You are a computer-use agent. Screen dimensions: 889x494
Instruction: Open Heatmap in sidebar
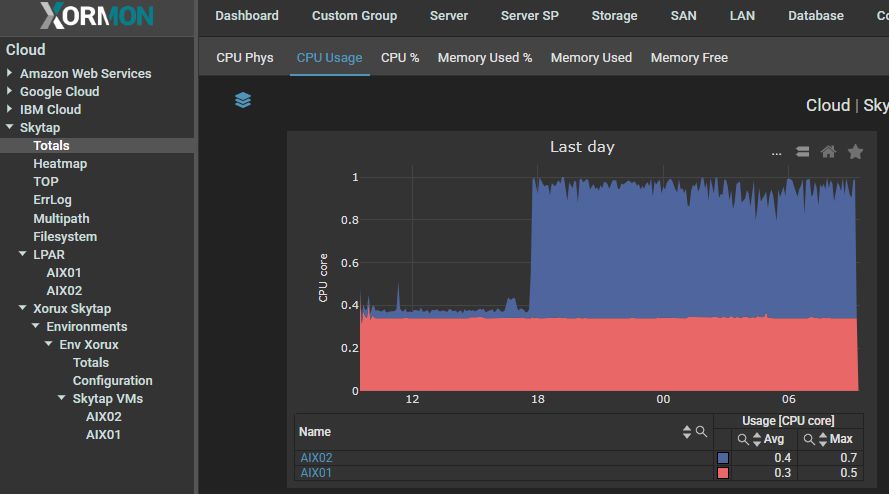[60, 164]
